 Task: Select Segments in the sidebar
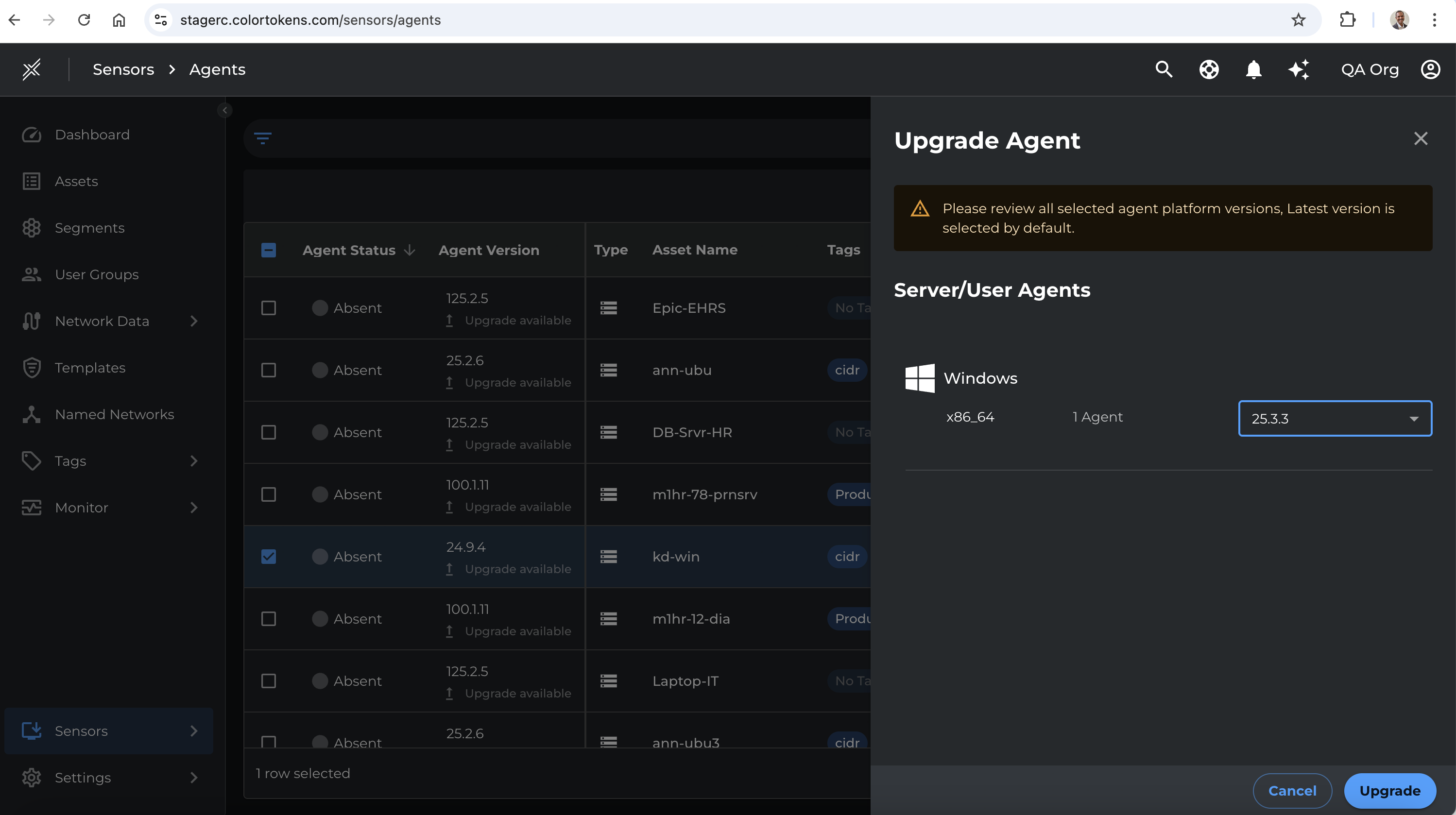coord(89,228)
